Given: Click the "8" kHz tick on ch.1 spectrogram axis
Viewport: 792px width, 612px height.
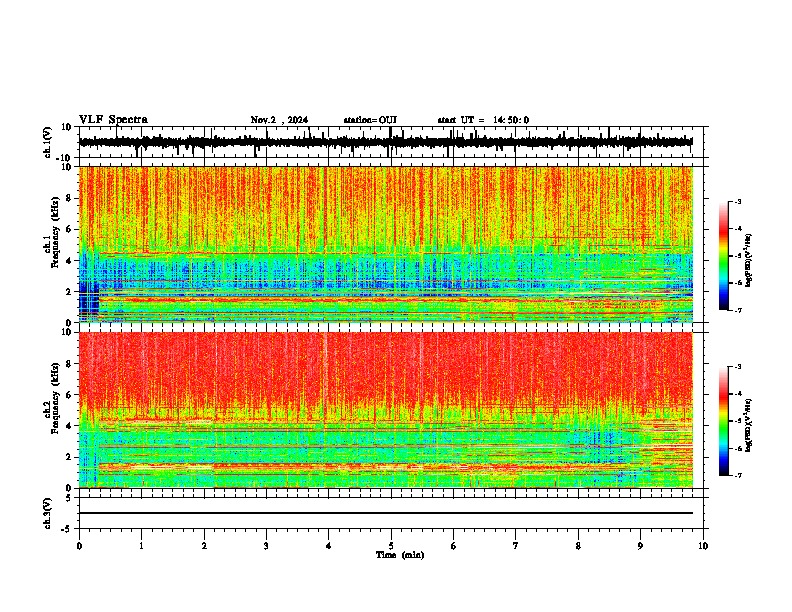Looking at the screenshot, I should tap(69, 198).
